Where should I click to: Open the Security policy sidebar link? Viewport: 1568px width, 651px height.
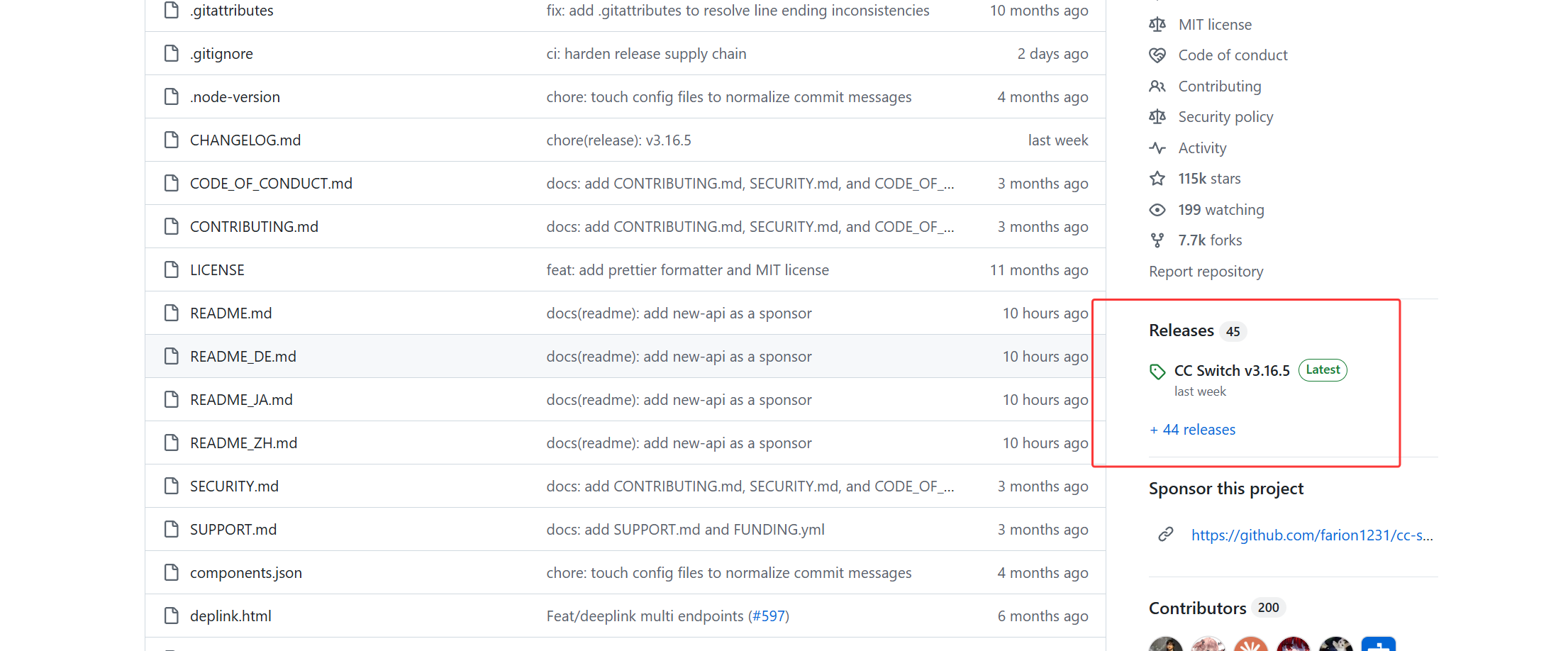(1225, 117)
